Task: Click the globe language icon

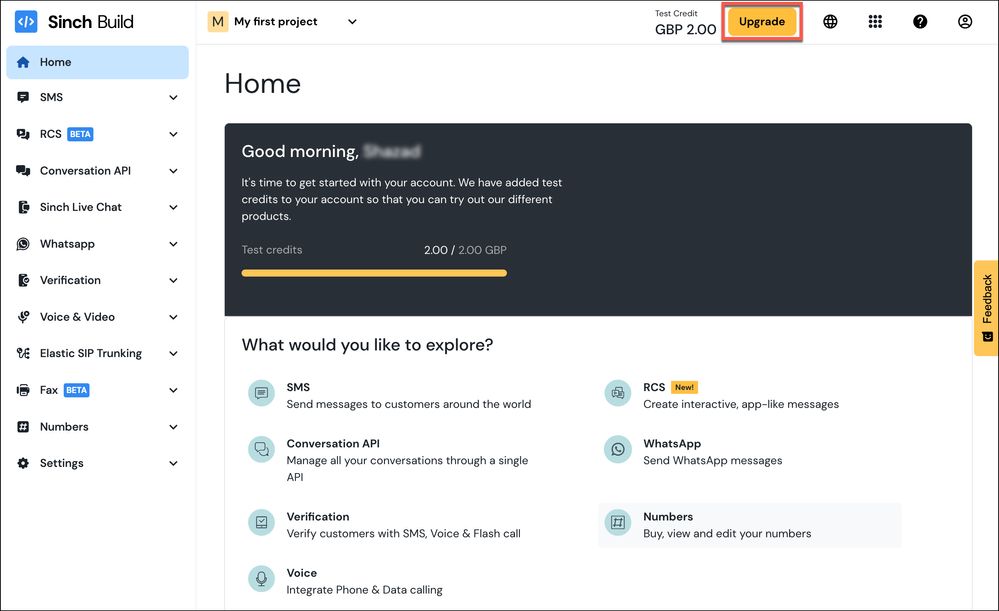Action: pyautogui.click(x=830, y=22)
